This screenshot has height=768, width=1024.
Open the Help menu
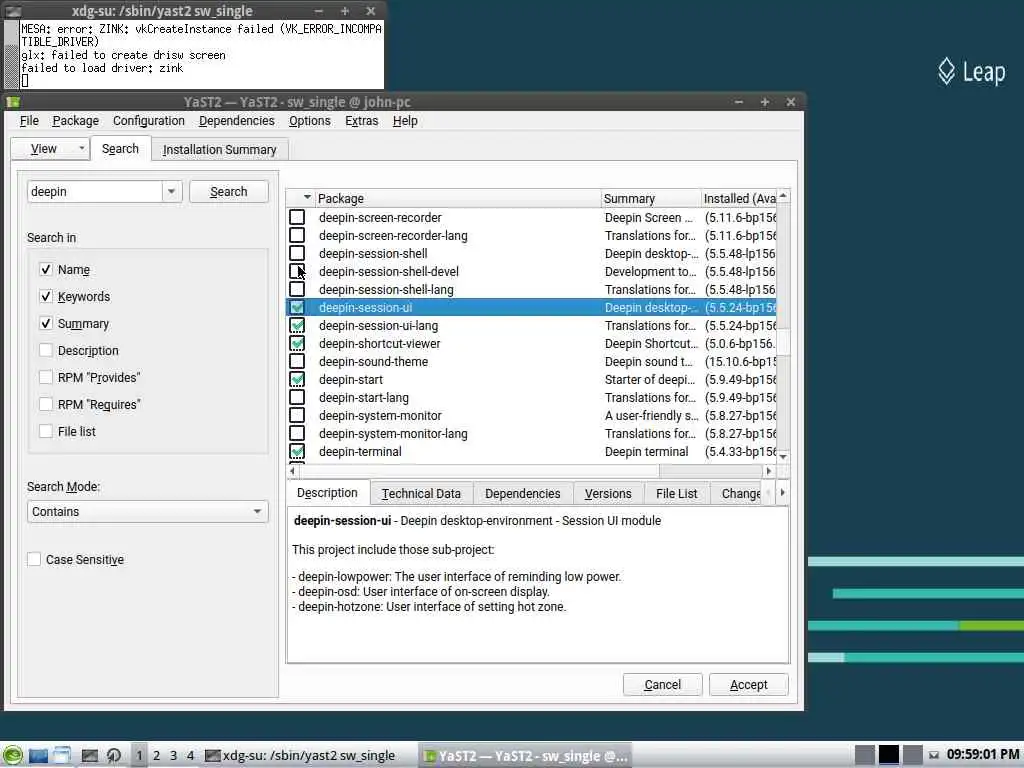point(405,121)
